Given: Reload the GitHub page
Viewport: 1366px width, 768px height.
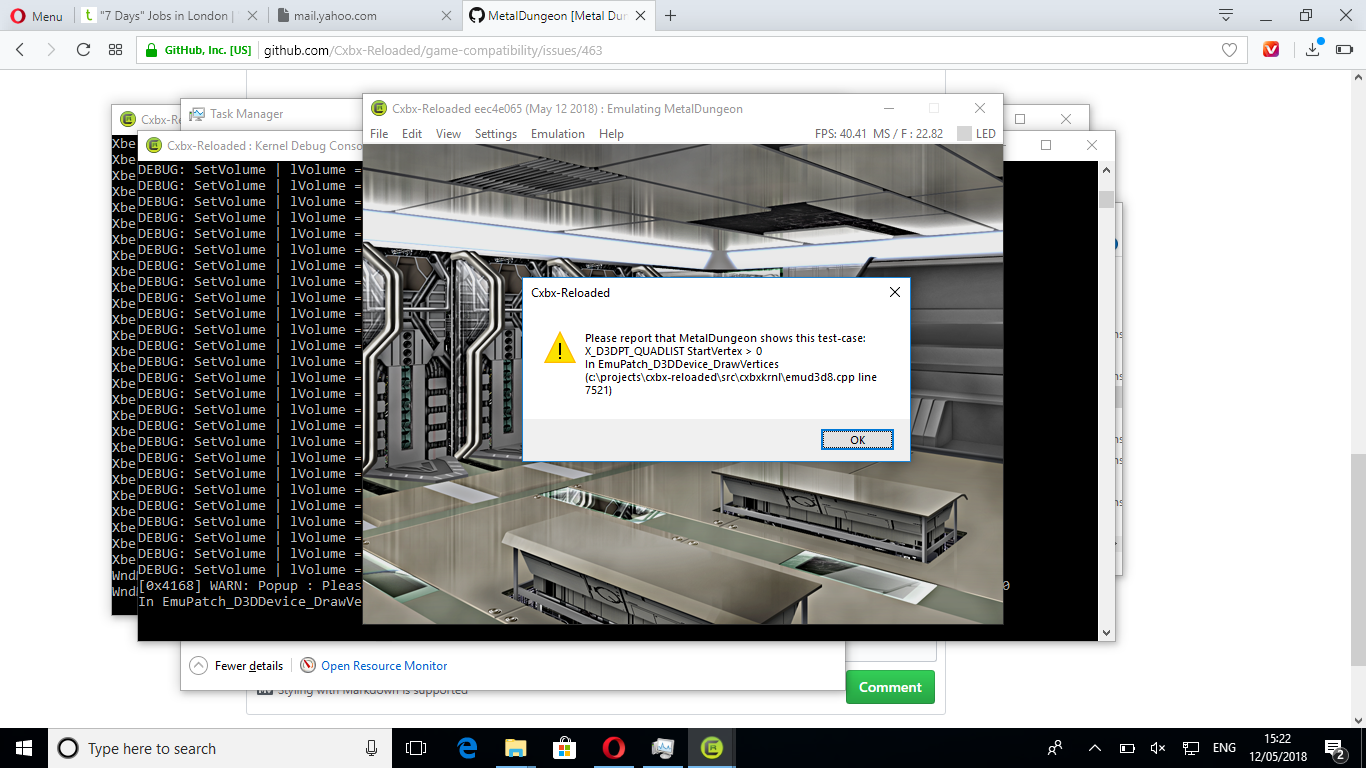Looking at the screenshot, I should pyautogui.click(x=83, y=50).
